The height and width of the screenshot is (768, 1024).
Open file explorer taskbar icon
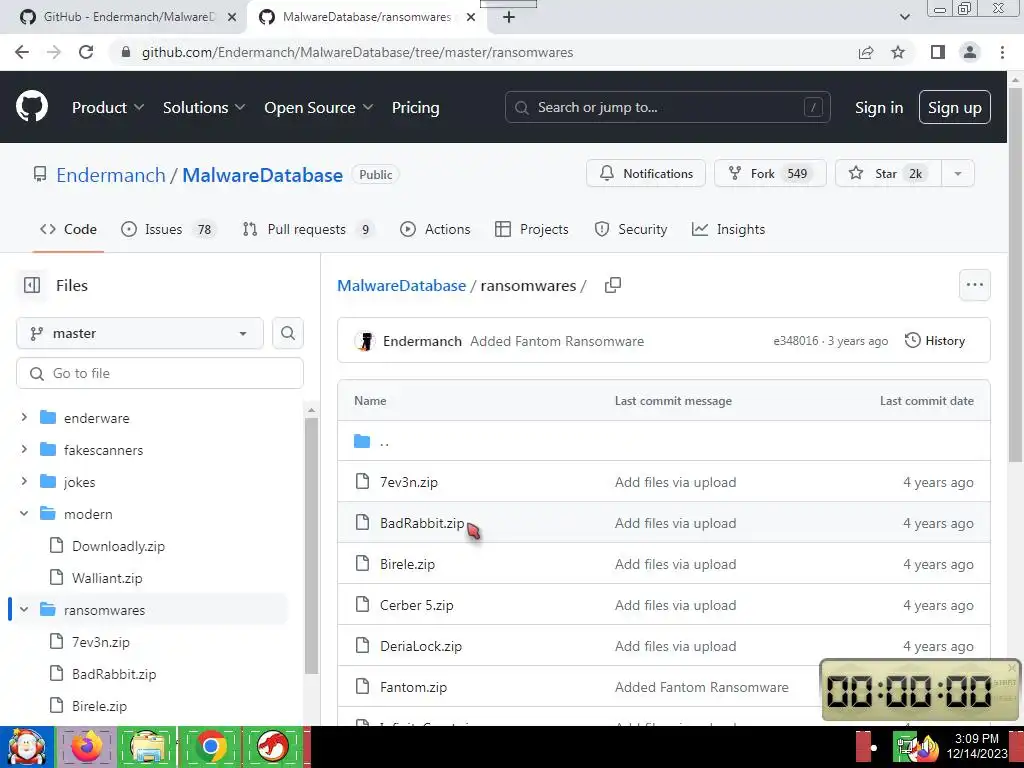(148, 746)
